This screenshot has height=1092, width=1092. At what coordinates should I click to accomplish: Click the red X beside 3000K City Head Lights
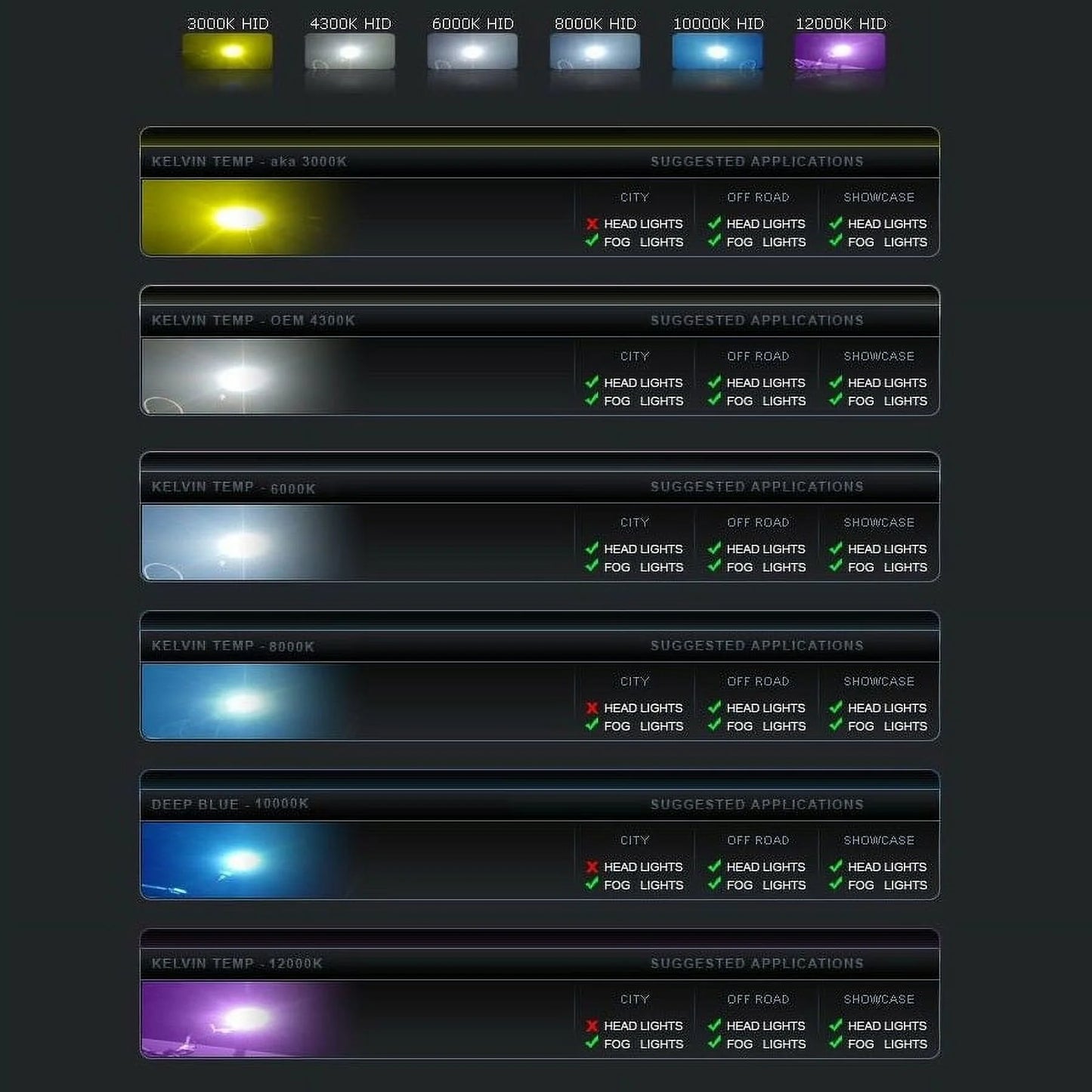592,224
